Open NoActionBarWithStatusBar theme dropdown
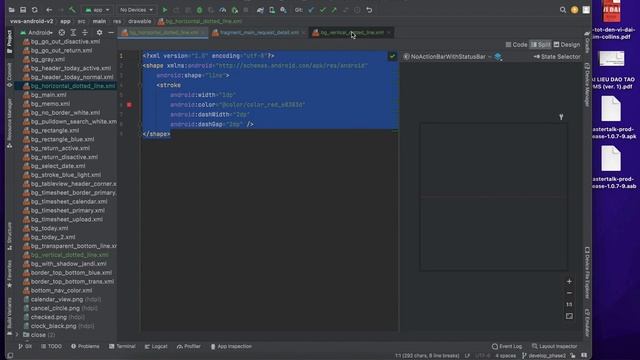 pos(448,57)
